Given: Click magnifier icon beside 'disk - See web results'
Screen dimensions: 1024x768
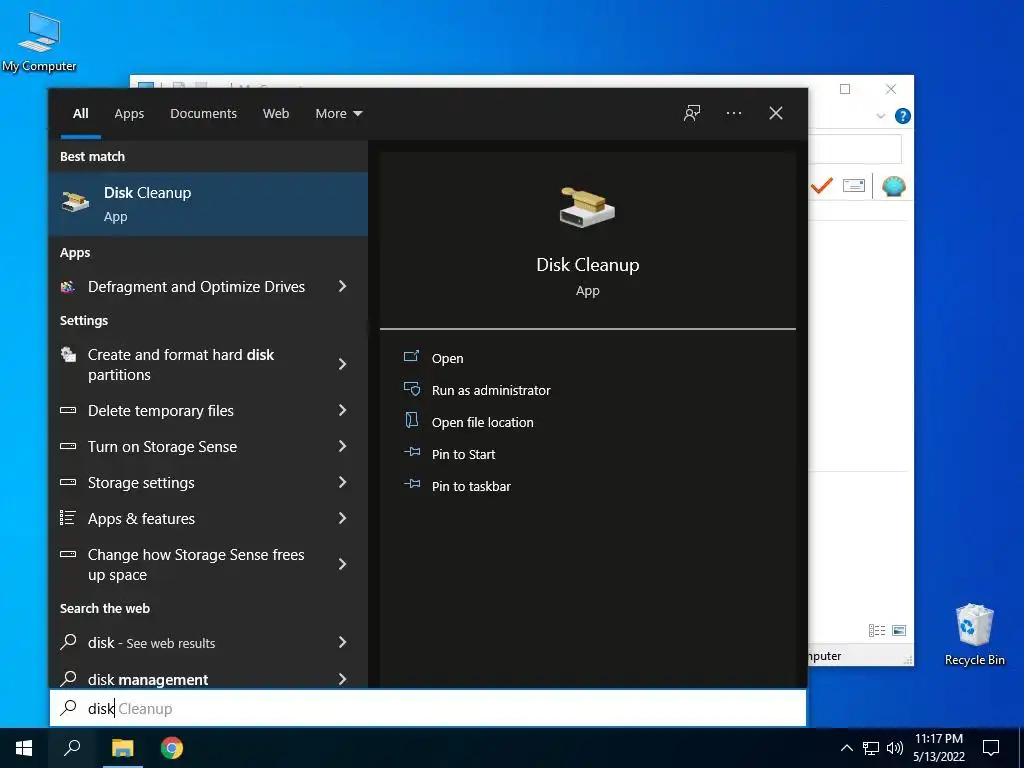Looking at the screenshot, I should (68, 642).
